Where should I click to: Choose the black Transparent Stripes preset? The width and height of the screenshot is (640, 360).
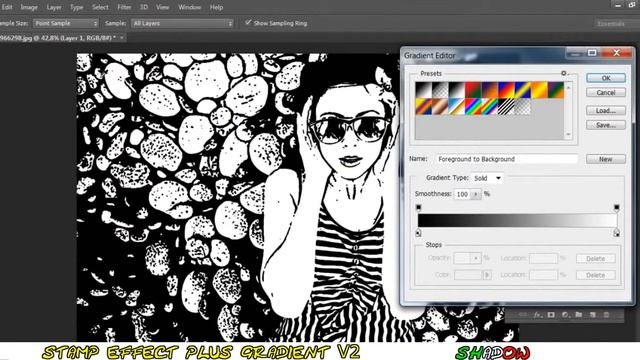click(x=506, y=107)
